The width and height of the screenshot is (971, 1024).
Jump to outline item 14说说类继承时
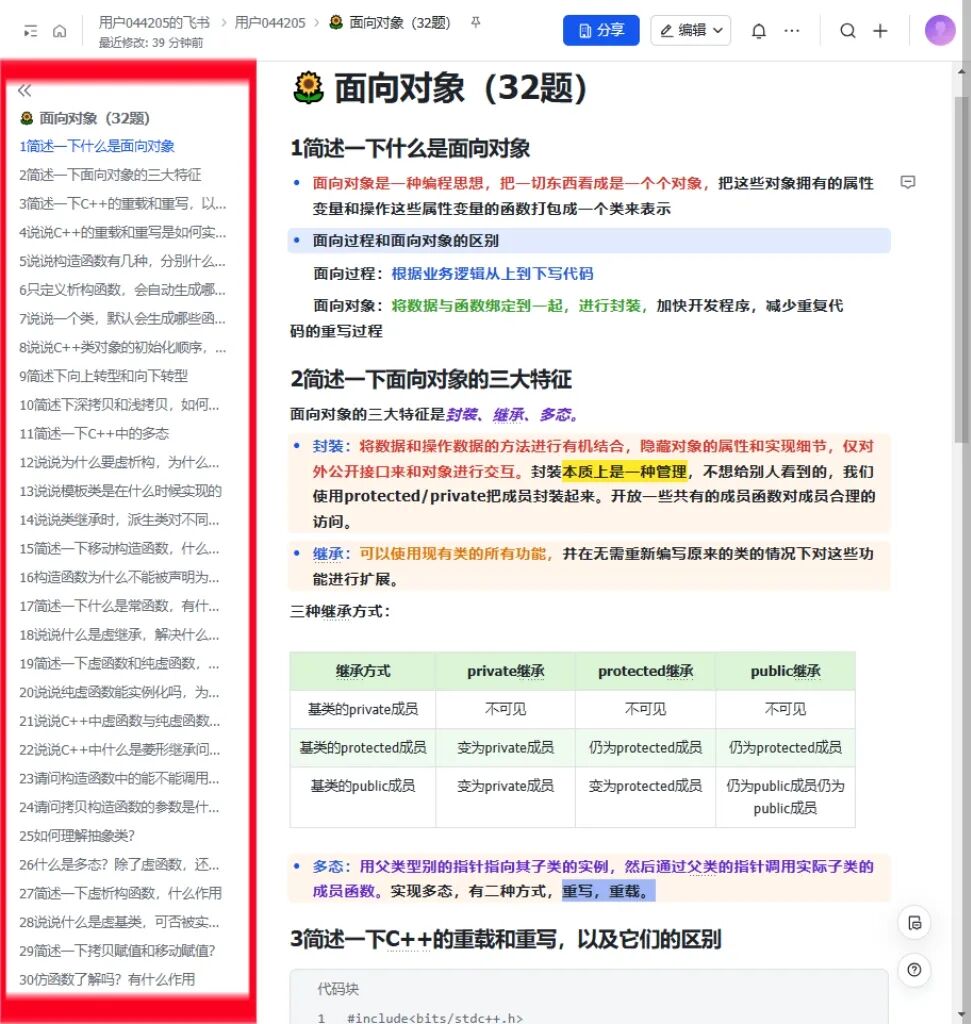(119, 520)
